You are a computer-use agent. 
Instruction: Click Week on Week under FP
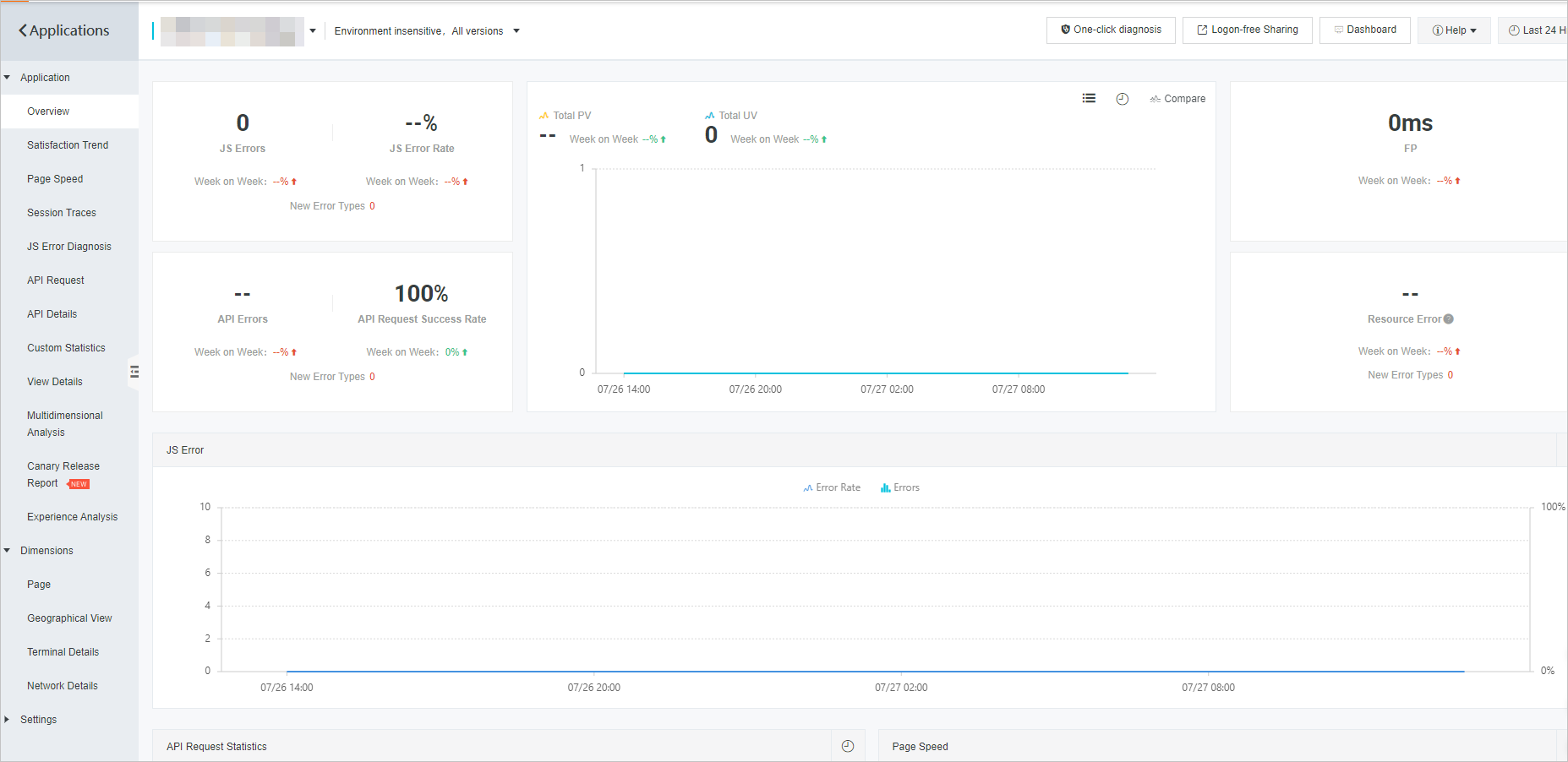1410,181
